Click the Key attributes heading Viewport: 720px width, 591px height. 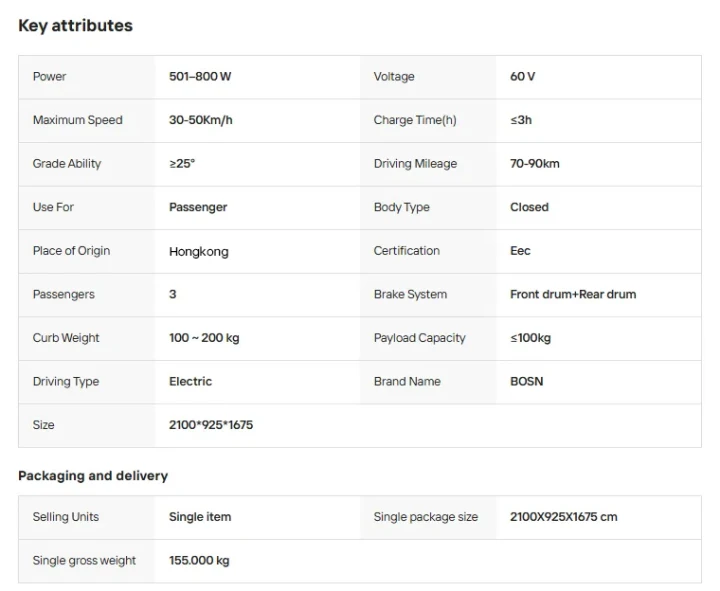(75, 26)
